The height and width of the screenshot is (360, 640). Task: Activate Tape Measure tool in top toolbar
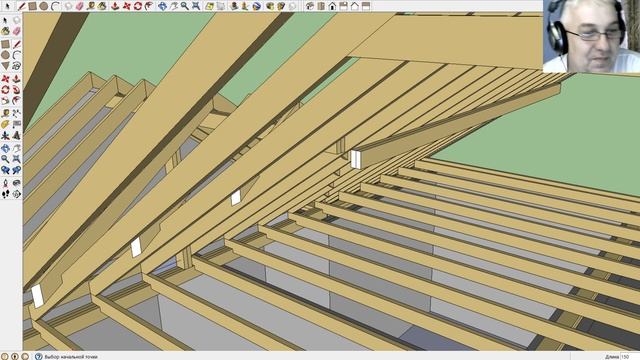91,6
